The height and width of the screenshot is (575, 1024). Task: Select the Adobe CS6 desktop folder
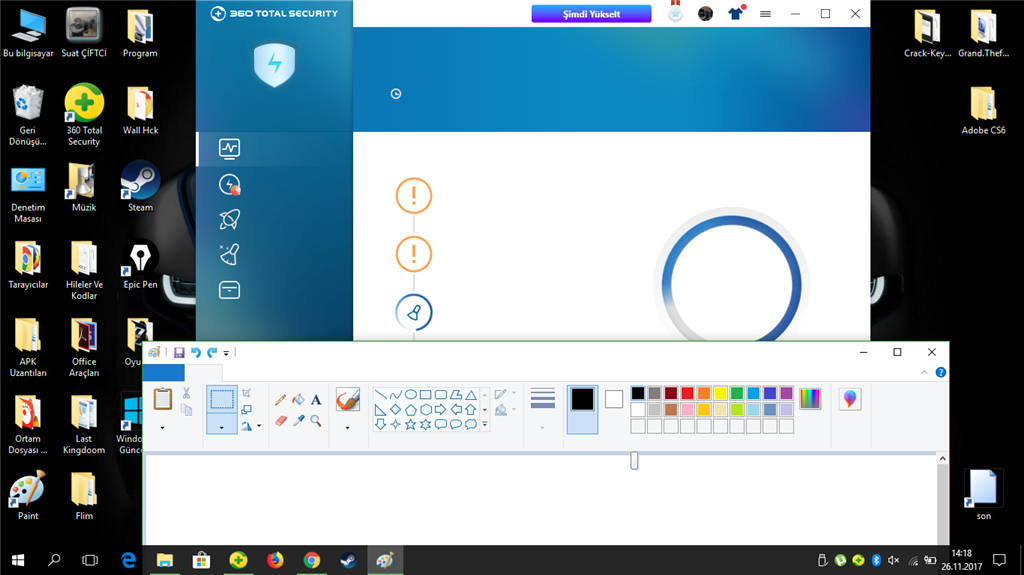[x=984, y=110]
